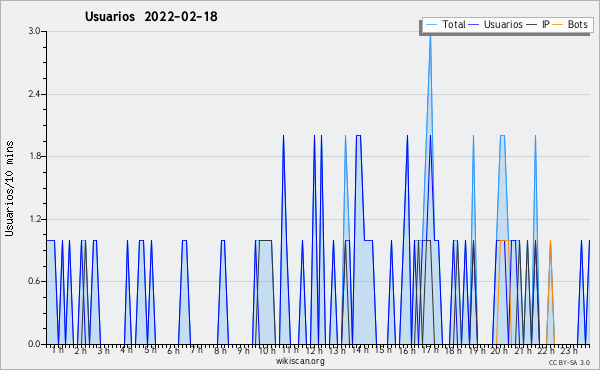
Task: Click the x-axis label '14 h'
Action: coord(360,350)
